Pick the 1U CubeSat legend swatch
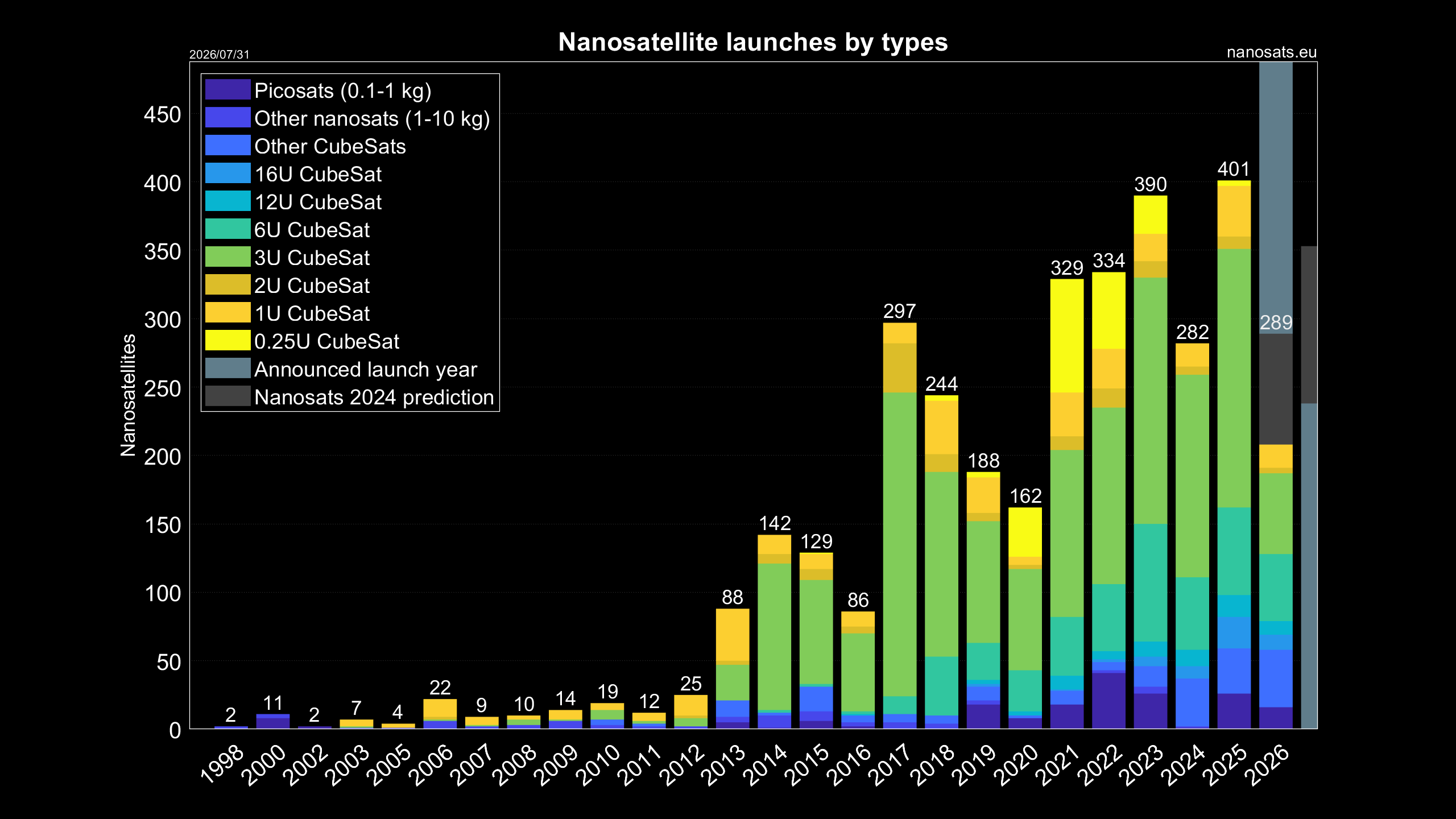The height and width of the screenshot is (819, 1456). (x=227, y=313)
